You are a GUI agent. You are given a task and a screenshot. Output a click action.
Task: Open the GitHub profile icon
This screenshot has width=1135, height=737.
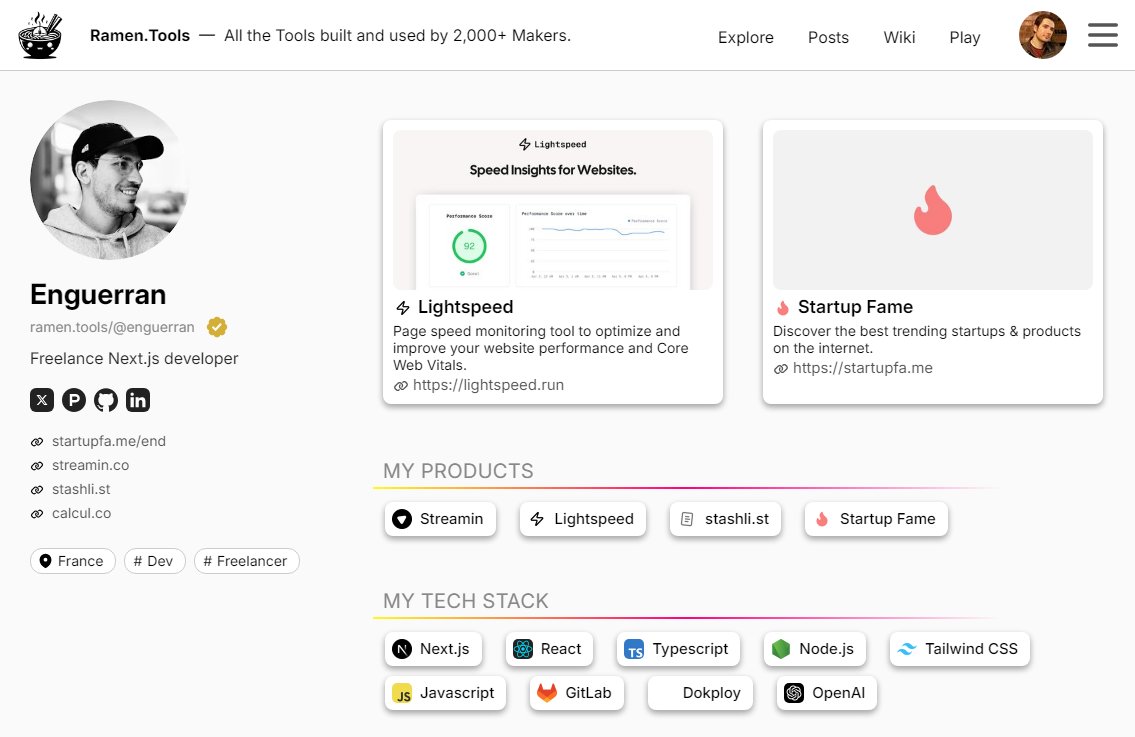[106, 400]
